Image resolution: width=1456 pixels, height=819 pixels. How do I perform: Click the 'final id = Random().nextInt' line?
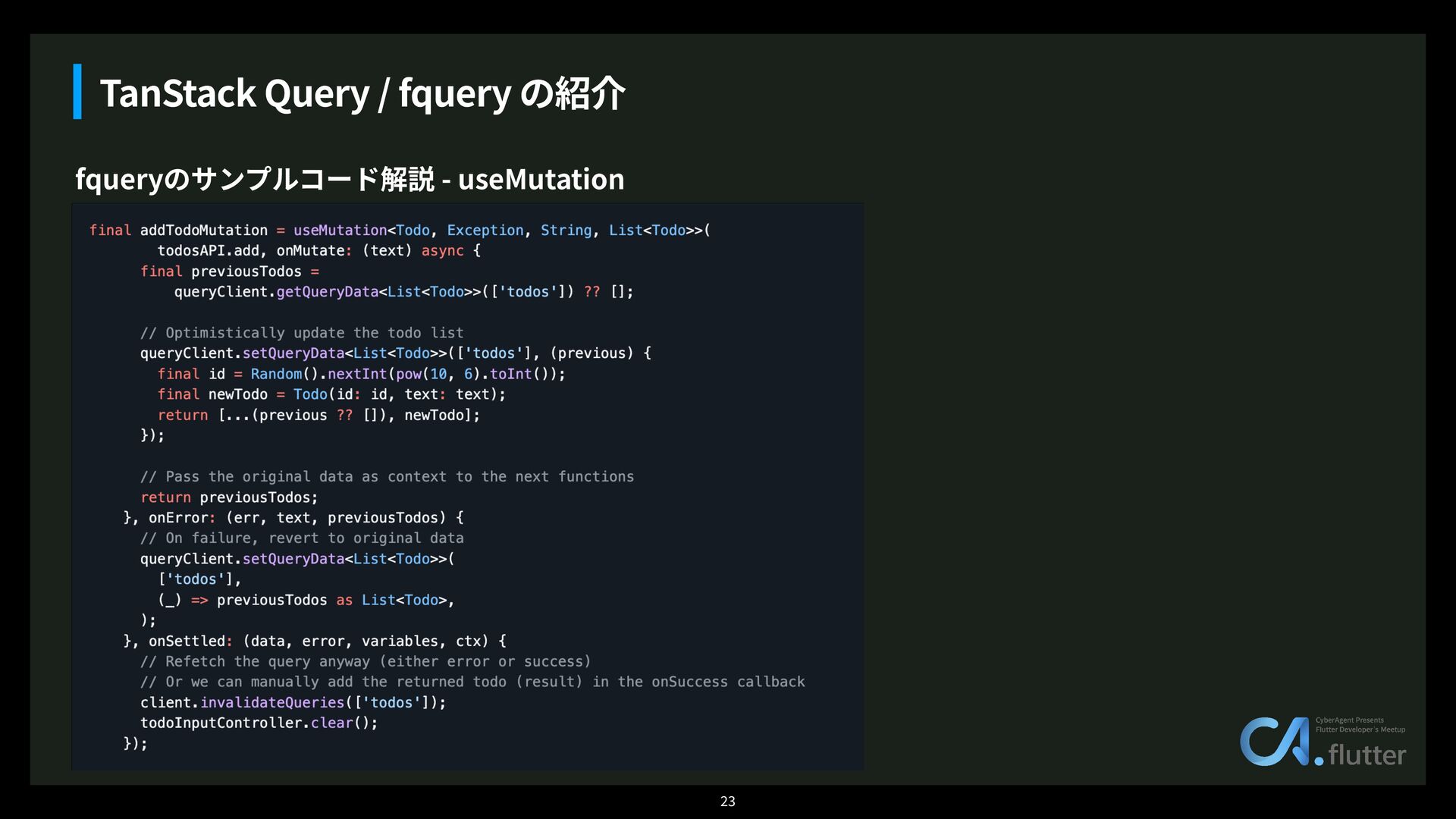(361, 373)
